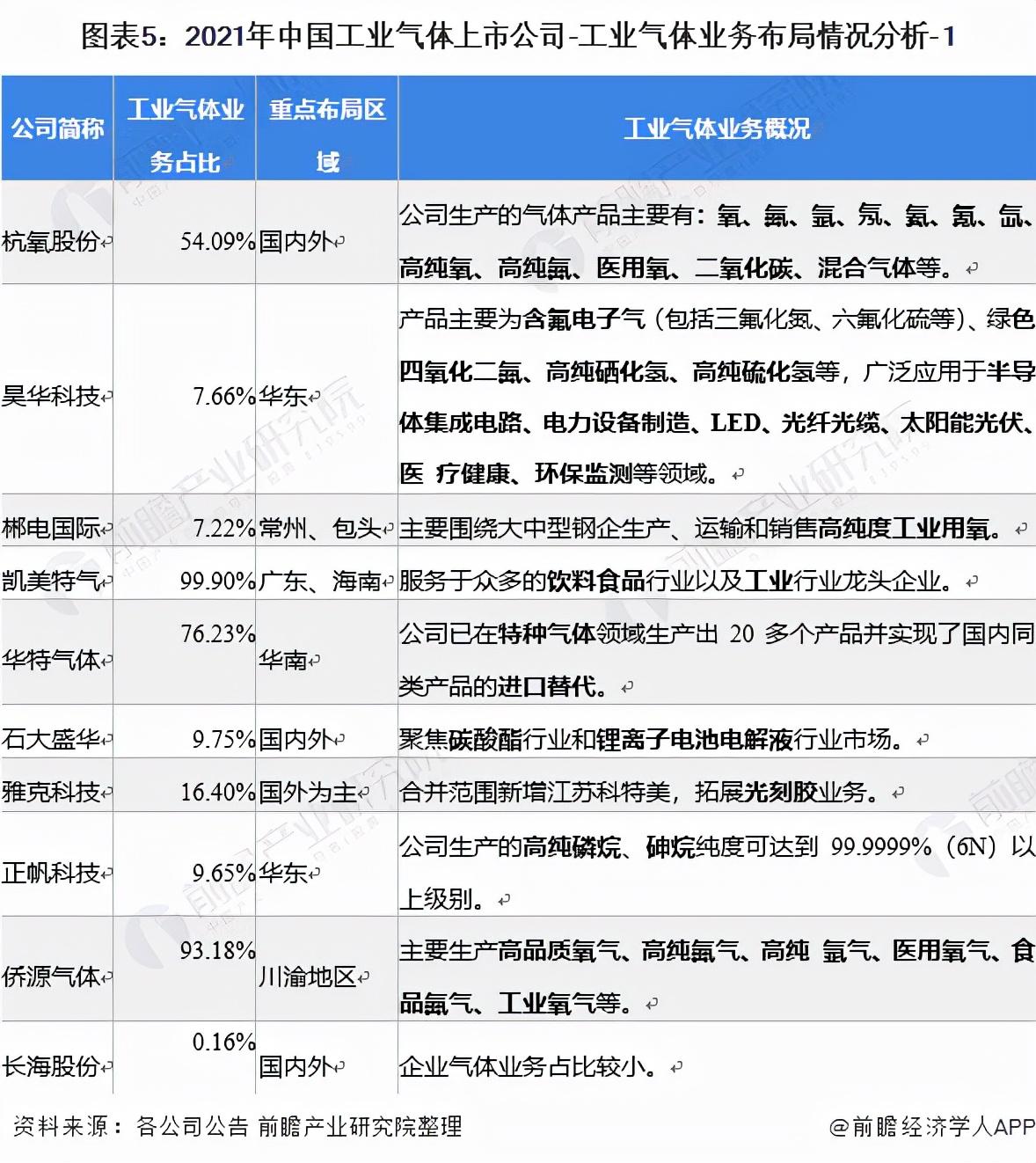Click 国内外 in the 石大盛华 row
1036x1163 pixels.
(x=295, y=739)
